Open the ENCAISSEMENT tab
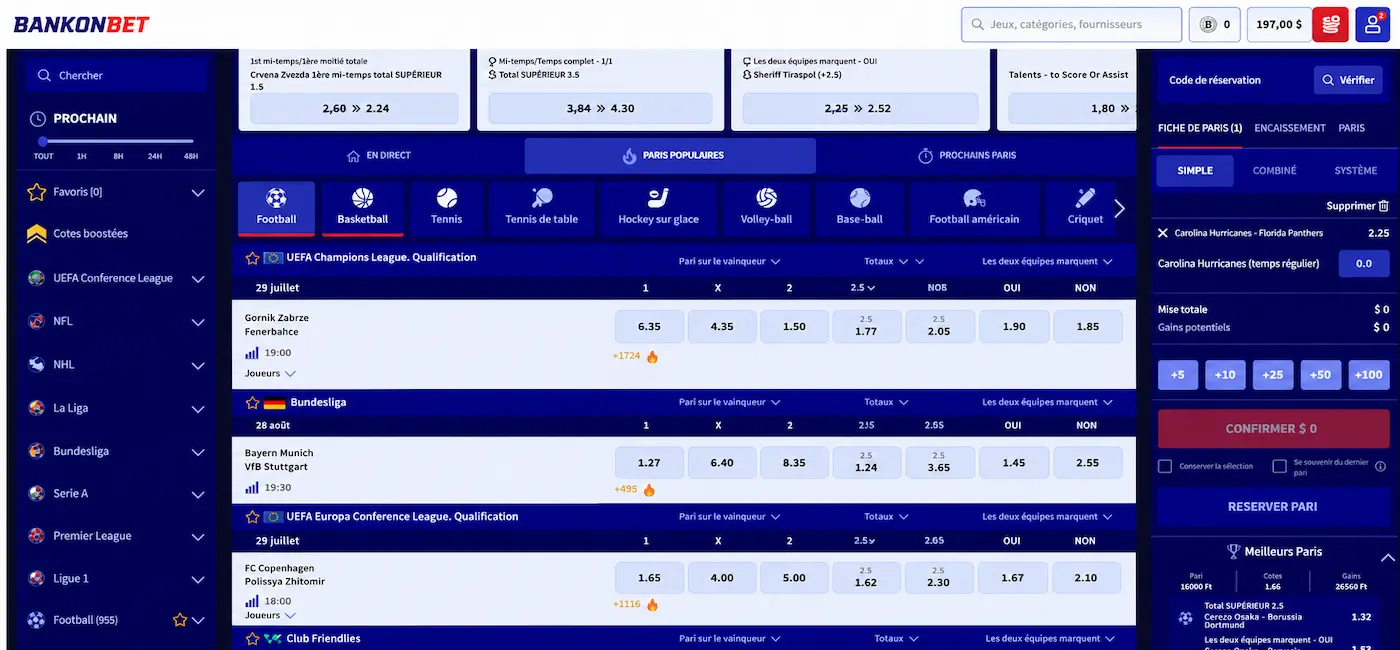This screenshot has width=1400, height=650. pos(1290,128)
